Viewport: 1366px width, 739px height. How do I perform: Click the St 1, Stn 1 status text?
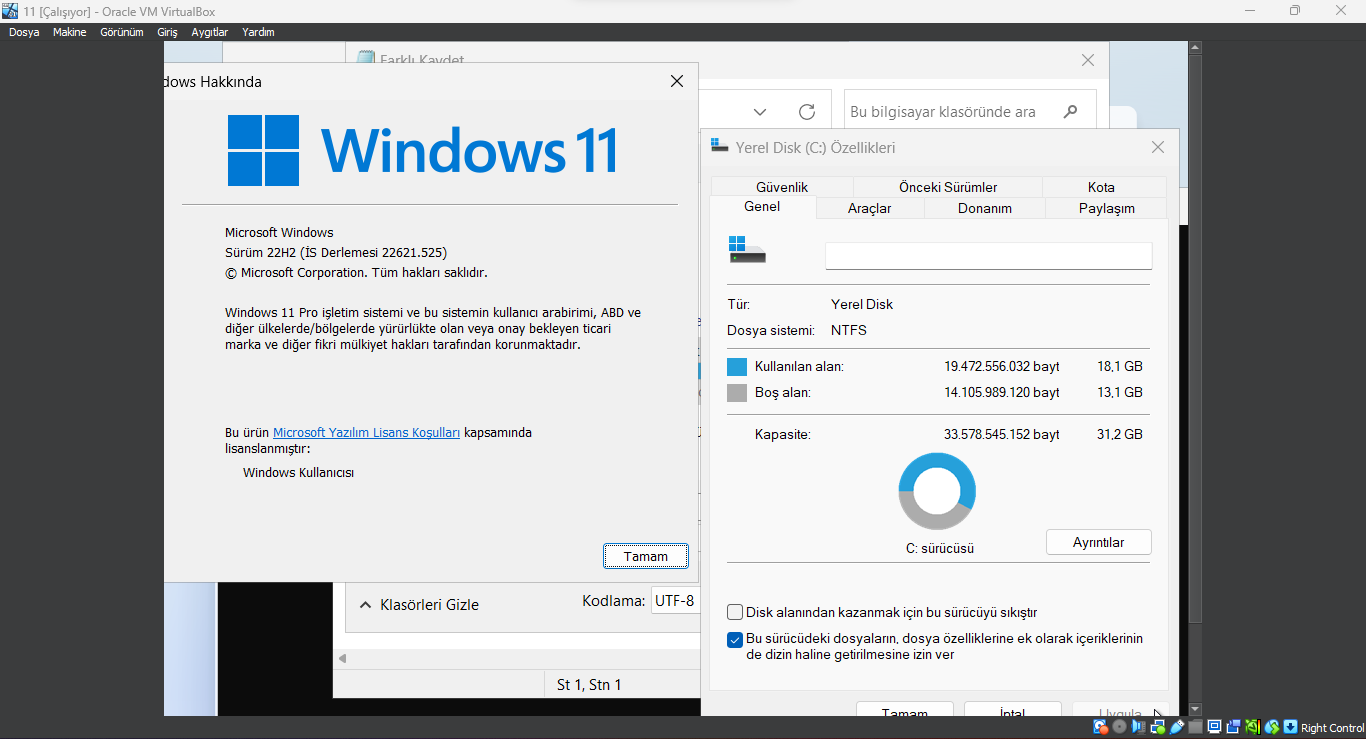click(589, 685)
